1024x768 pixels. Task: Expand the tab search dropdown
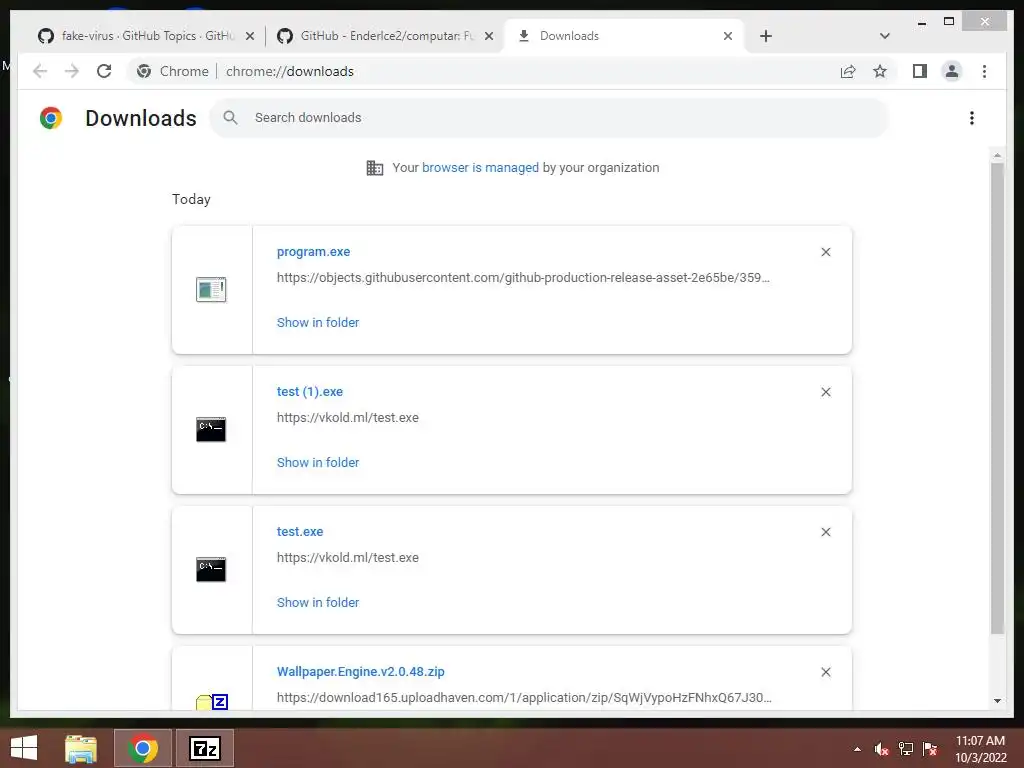(x=885, y=36)
